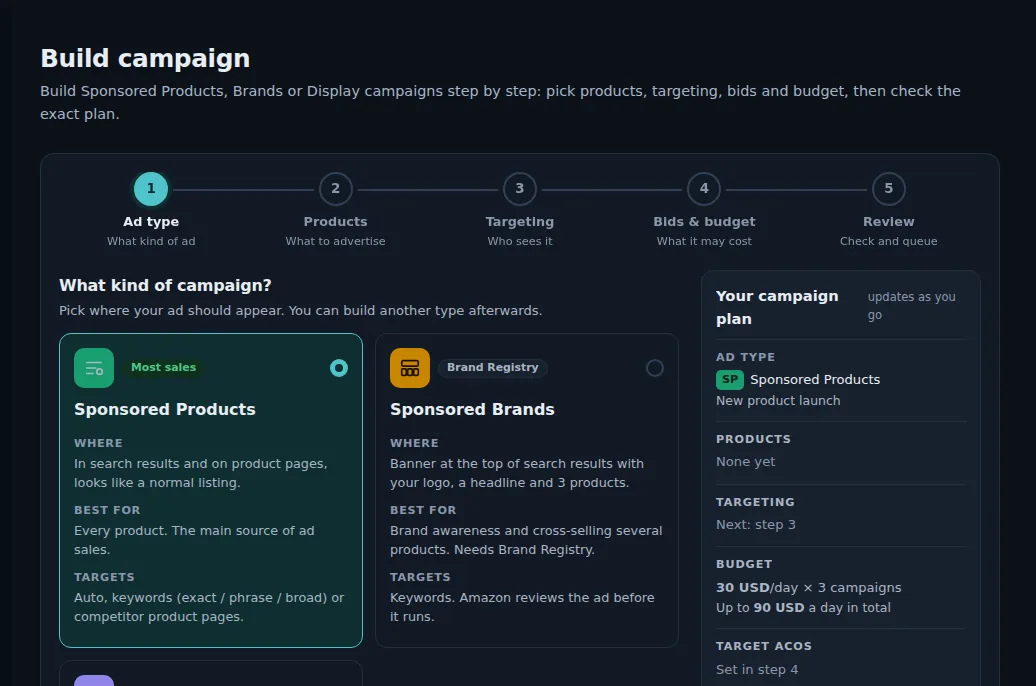1036x686 pixels.
Task: Click 'Banner at the top of search results' text
Action: (517, 473)
